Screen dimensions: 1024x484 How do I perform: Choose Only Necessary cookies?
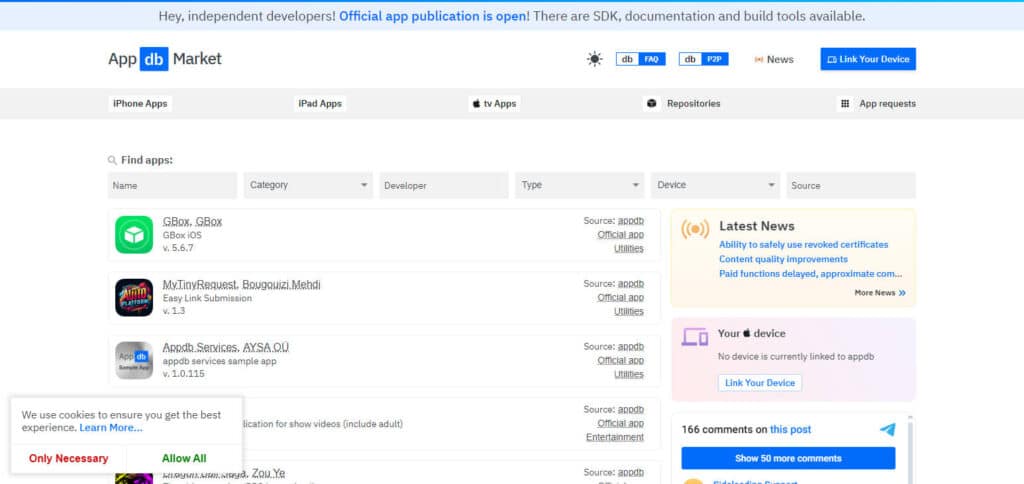coord(69,459)
